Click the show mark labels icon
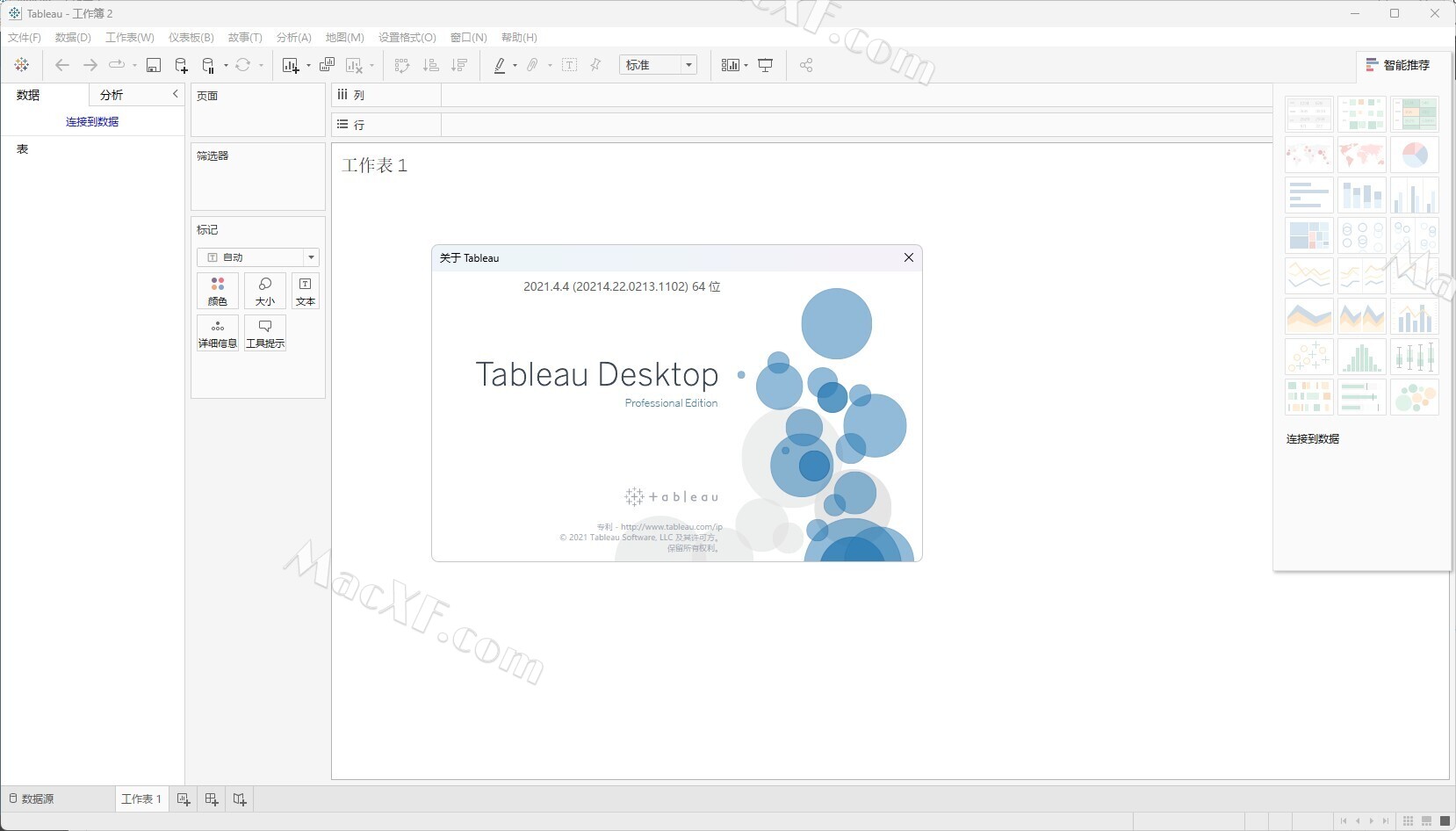Image resolution: width=1456 pixels, height=831 pixels. (x=569, y=65)
